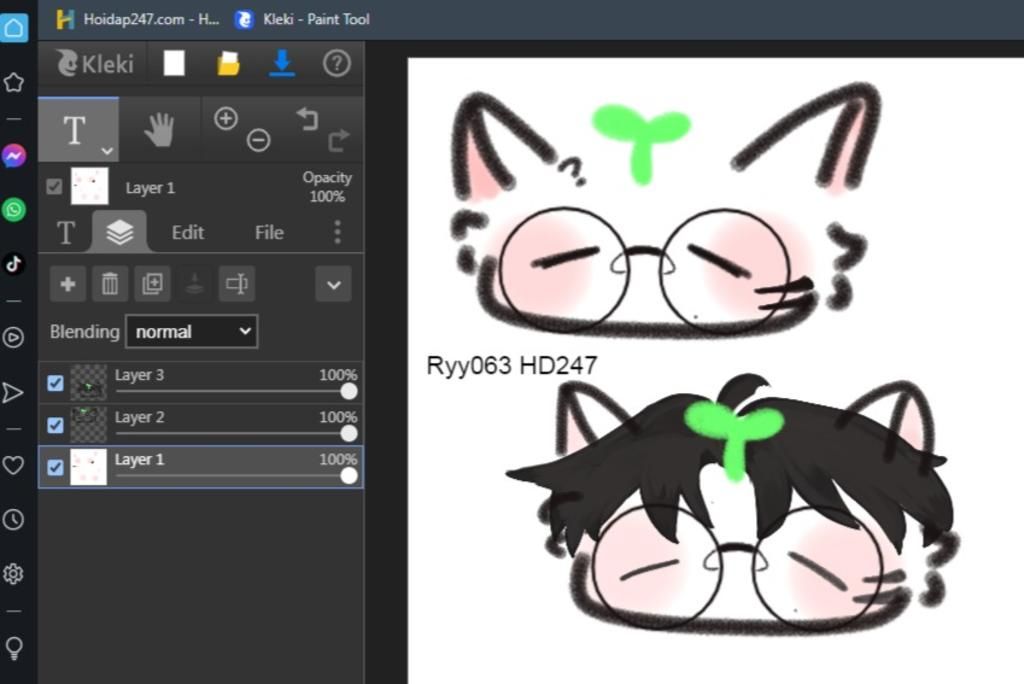Switch to the Hoidap247.com browser tab
Screen dimensions: 1024x684
pos(138,20)
